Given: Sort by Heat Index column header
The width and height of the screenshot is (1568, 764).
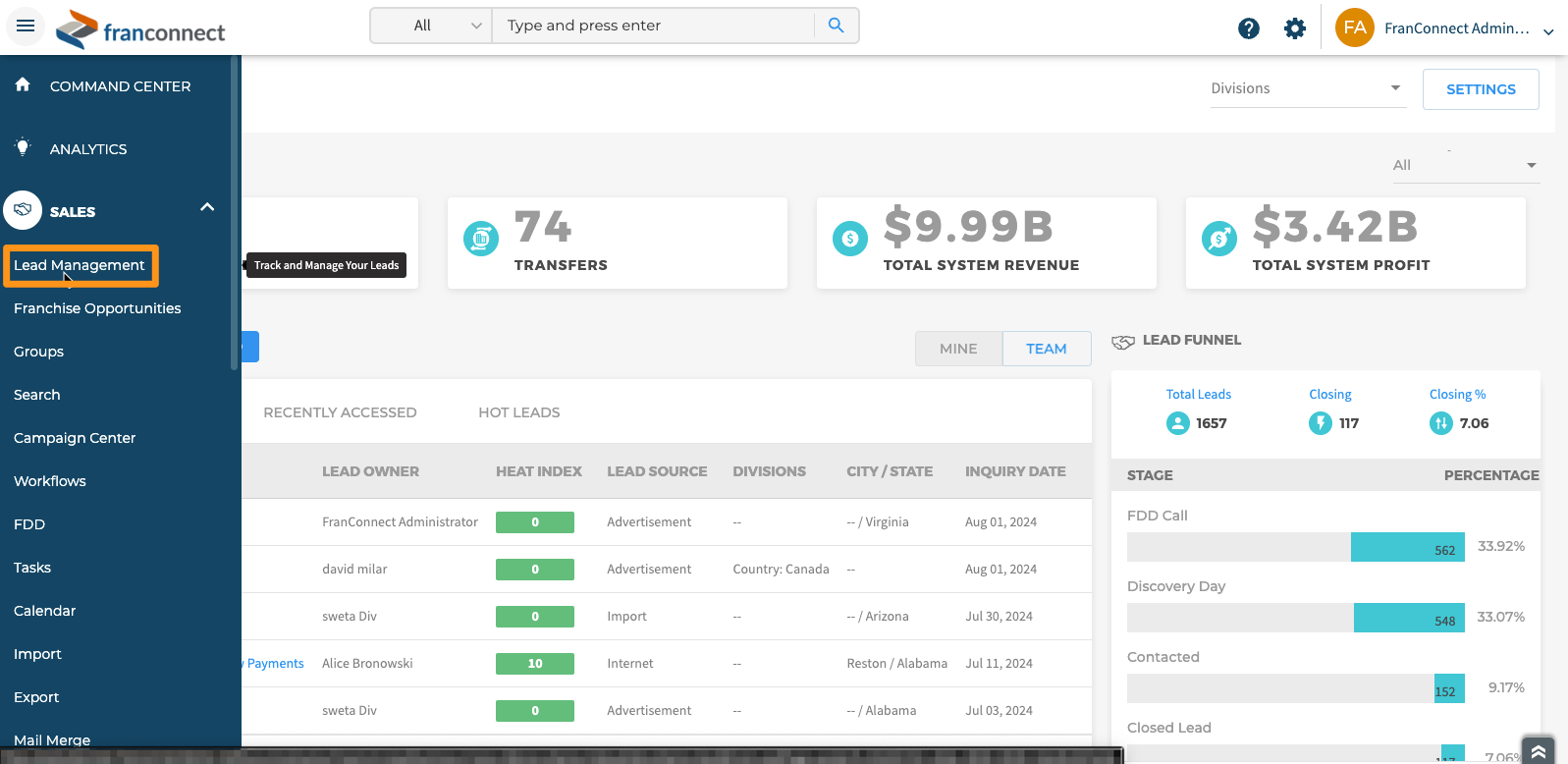Looking at the screenshot, I should tap(539, 471).
